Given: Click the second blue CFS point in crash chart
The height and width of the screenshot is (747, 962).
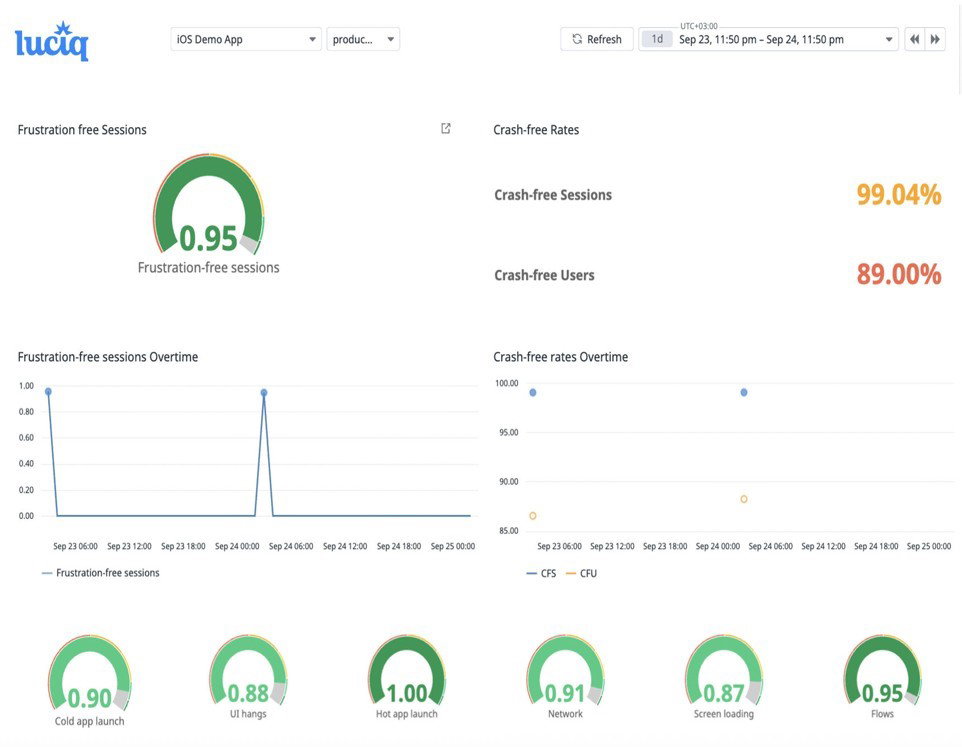Looking at the screenshot, I should (744, 393).
